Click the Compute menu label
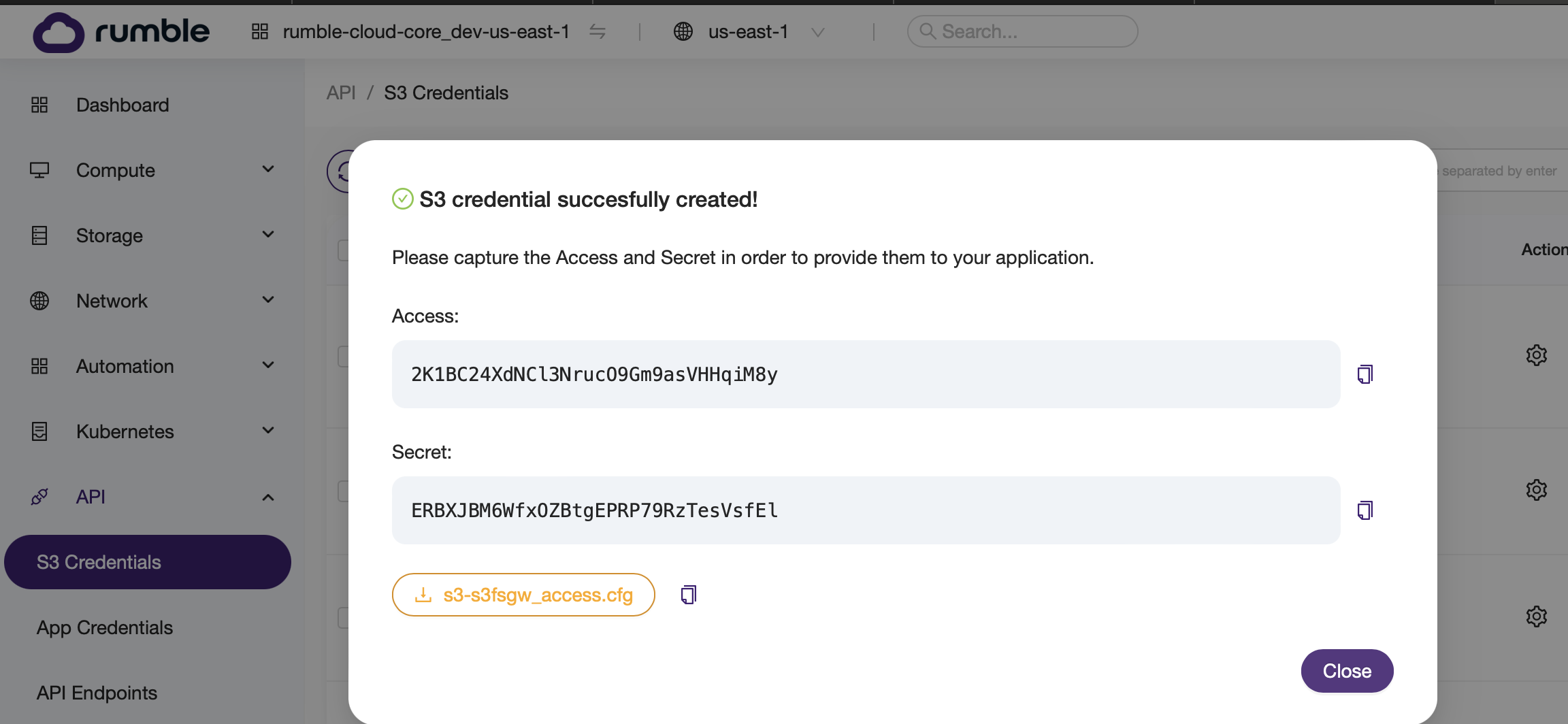 tap(116, 170)
